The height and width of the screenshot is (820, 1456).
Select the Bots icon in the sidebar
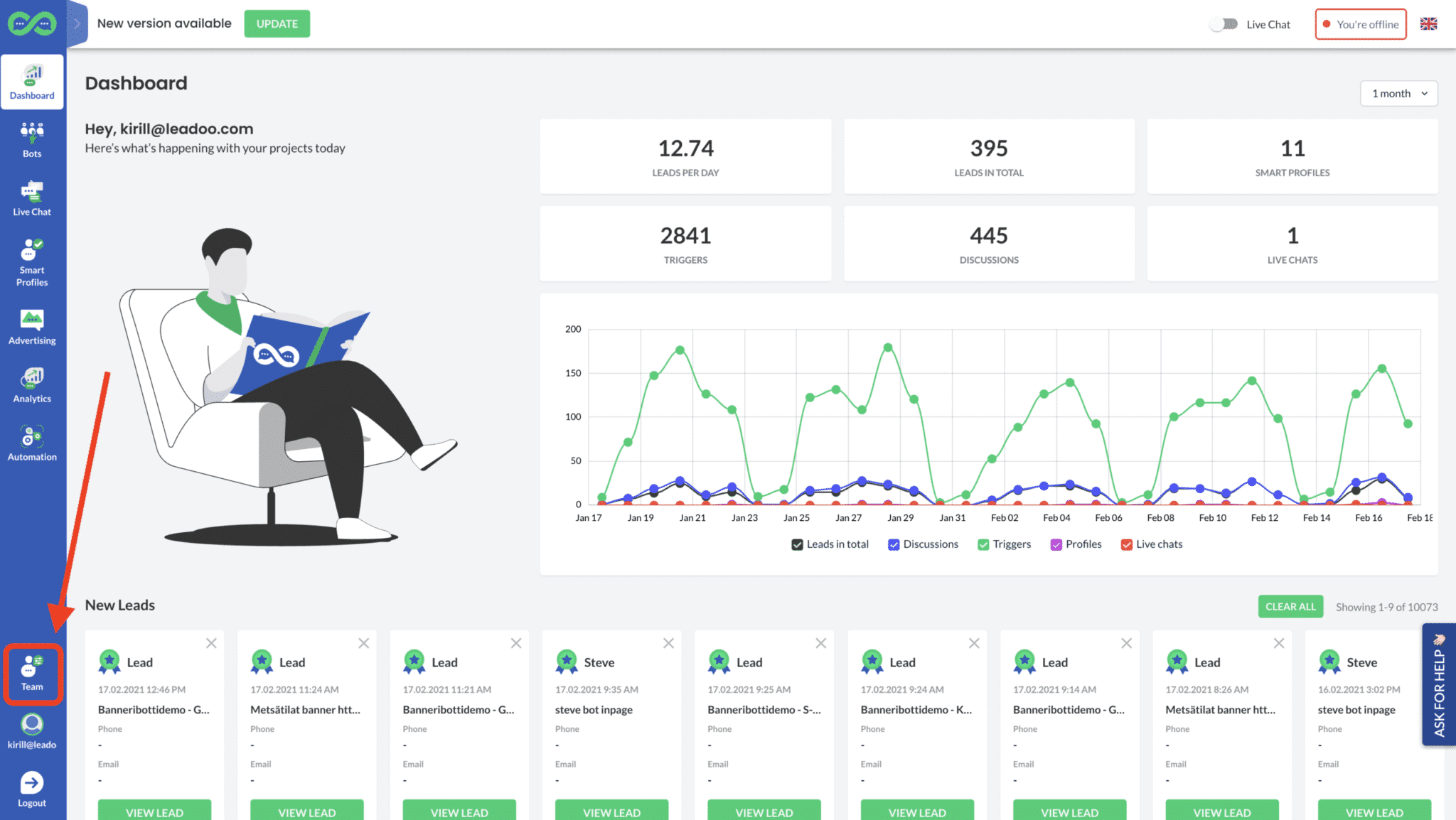[32, 137]
